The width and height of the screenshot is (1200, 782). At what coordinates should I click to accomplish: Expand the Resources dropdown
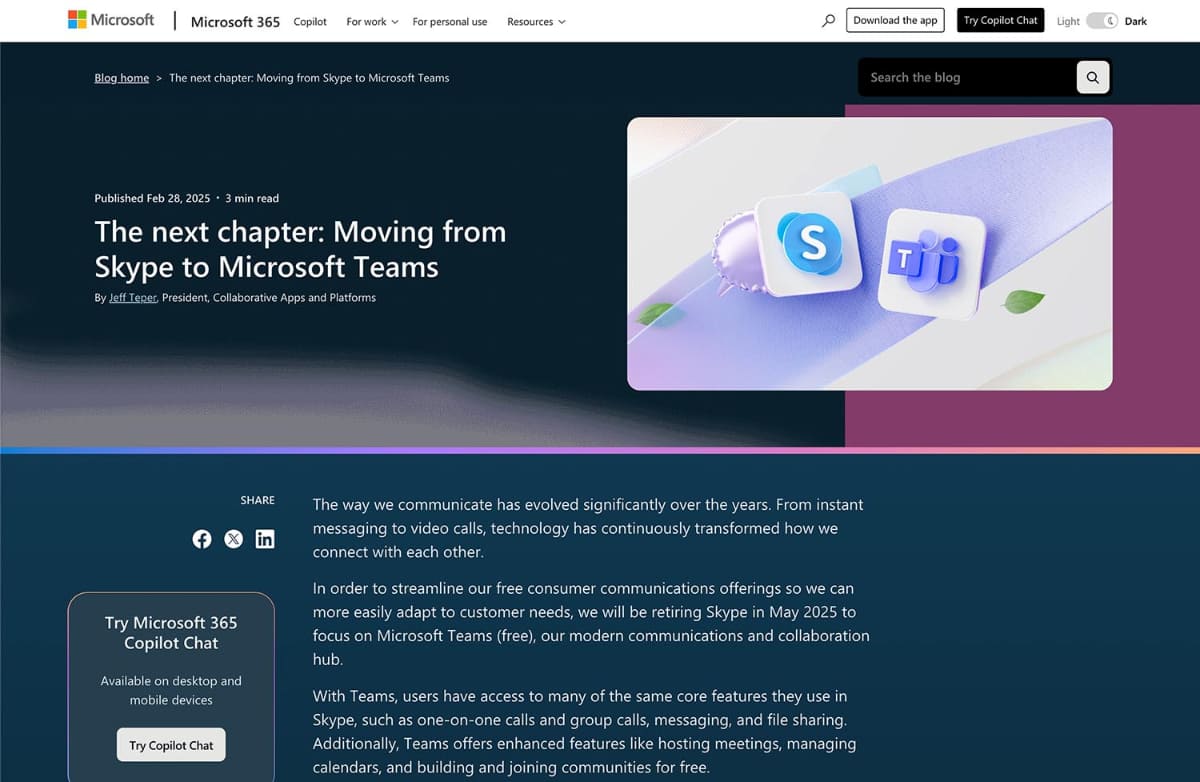(536, 20)
